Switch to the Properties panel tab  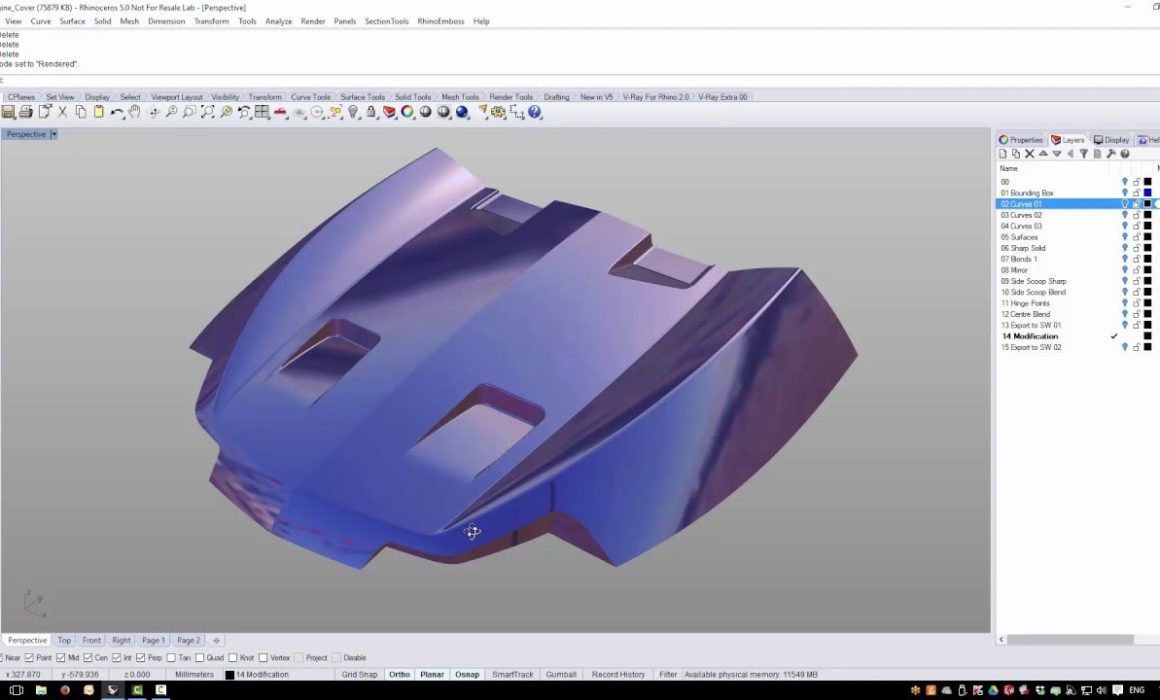tap(1021, 140)
